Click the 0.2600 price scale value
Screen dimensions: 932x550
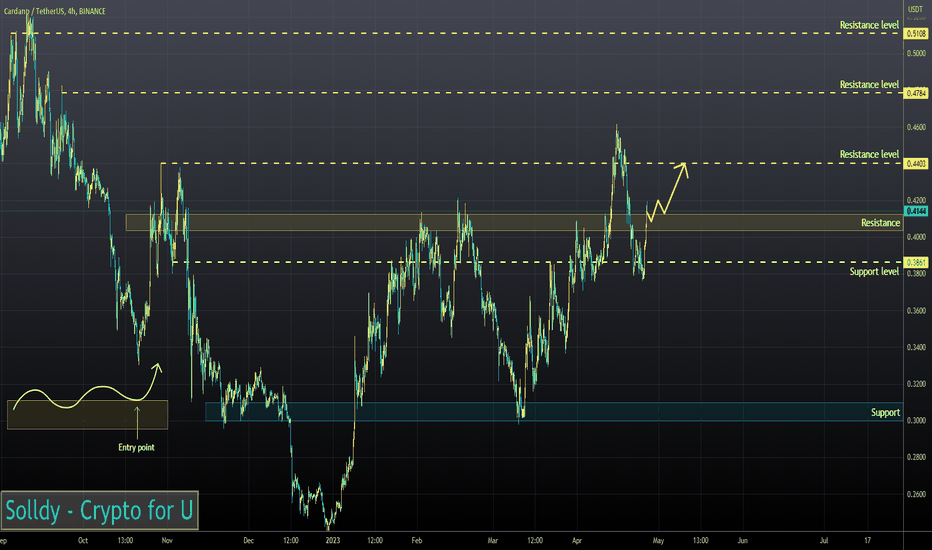point(916,494)
